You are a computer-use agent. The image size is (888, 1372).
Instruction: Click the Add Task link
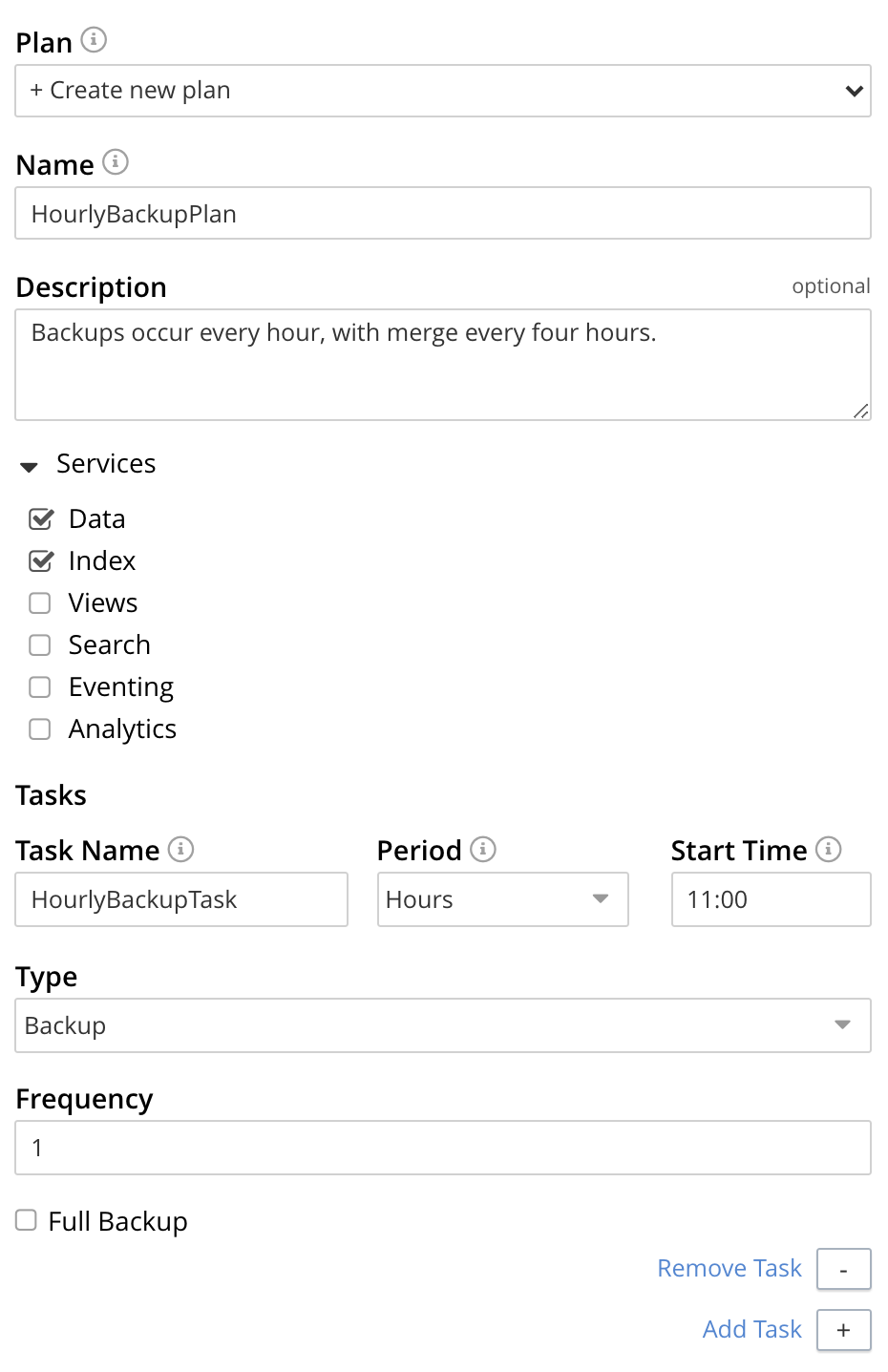(751, 1329)
